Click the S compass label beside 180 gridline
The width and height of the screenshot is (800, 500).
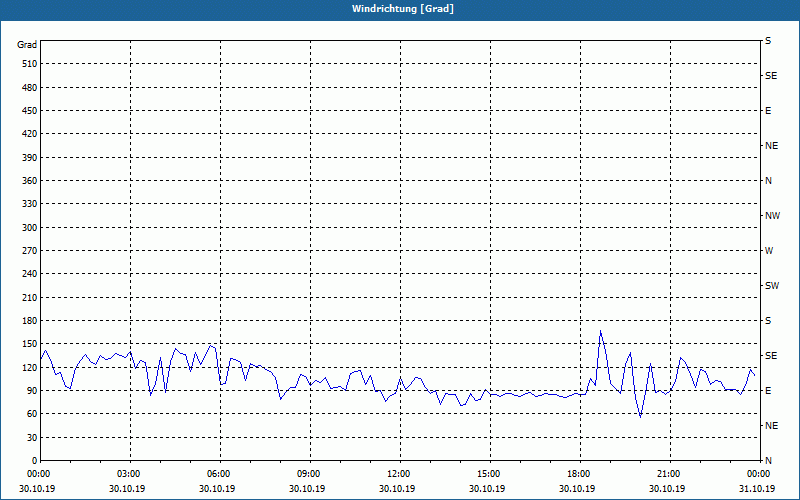768,321
